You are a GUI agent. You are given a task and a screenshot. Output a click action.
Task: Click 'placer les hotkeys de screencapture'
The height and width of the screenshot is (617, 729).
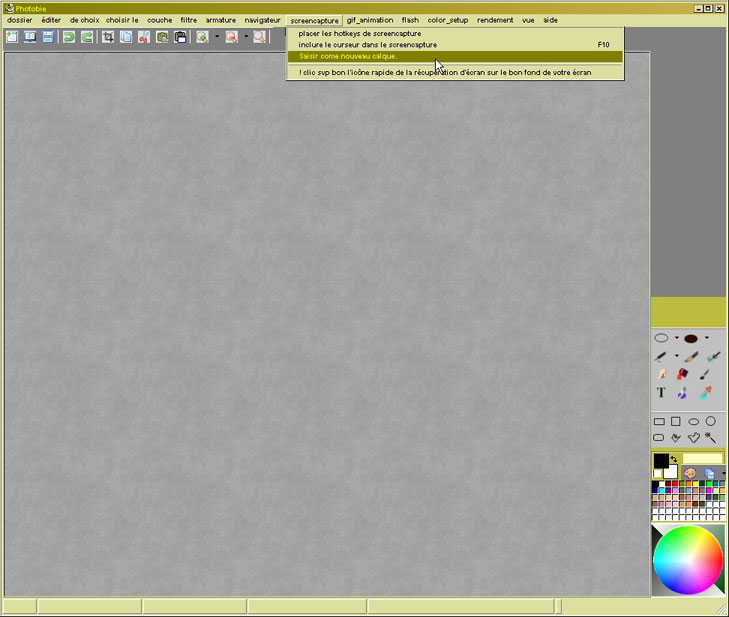point(360,34)
